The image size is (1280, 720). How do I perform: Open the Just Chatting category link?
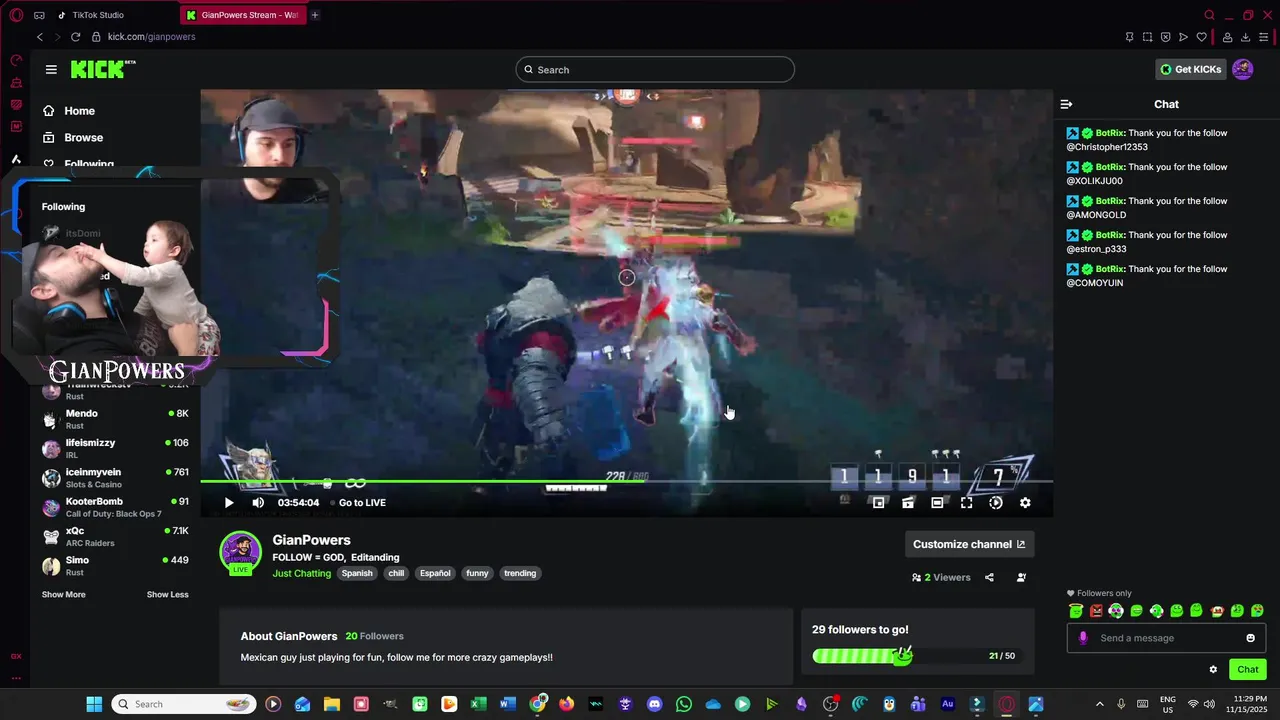coord(301,574)
